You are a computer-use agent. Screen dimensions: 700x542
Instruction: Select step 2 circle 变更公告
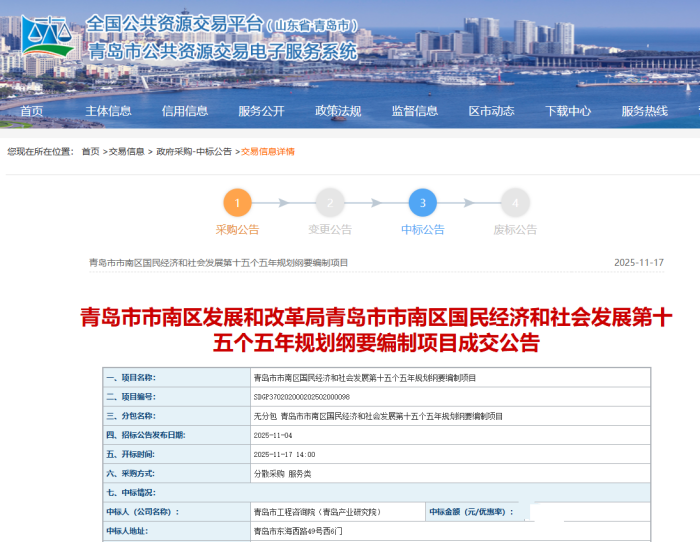pos(330,203)
